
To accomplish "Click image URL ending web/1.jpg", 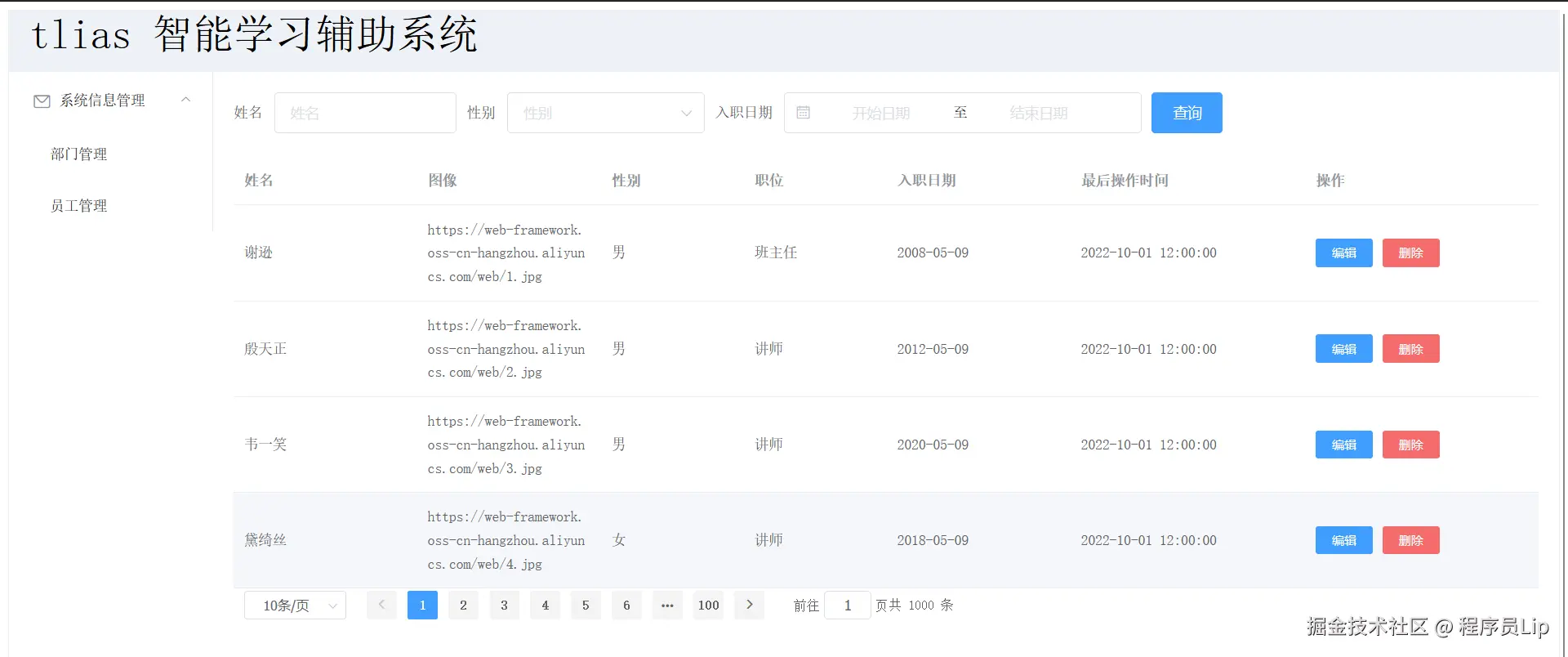I will click(506, 253).
